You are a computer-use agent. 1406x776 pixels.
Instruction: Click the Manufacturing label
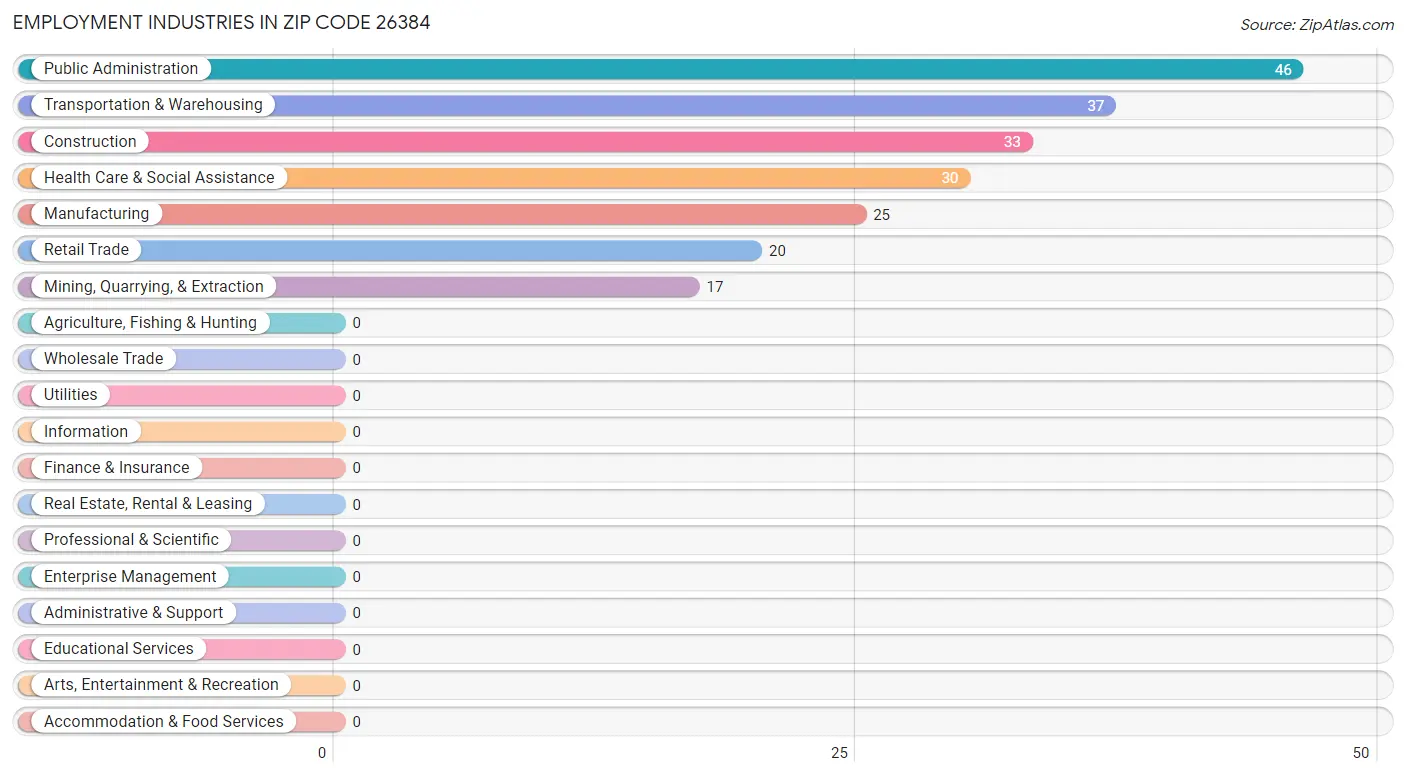pos(96,214)
